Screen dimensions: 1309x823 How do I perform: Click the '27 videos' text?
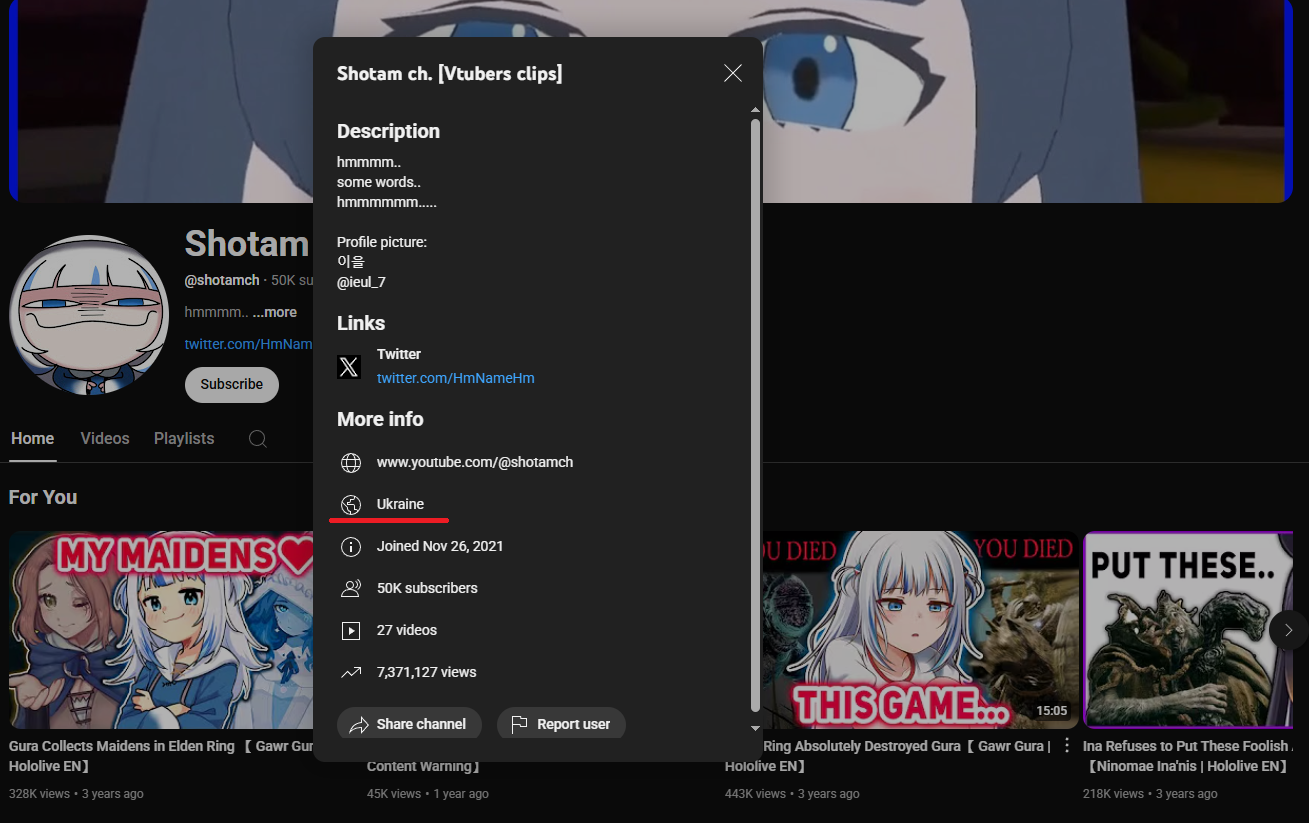pyautogui.click(x=407, y=630)
